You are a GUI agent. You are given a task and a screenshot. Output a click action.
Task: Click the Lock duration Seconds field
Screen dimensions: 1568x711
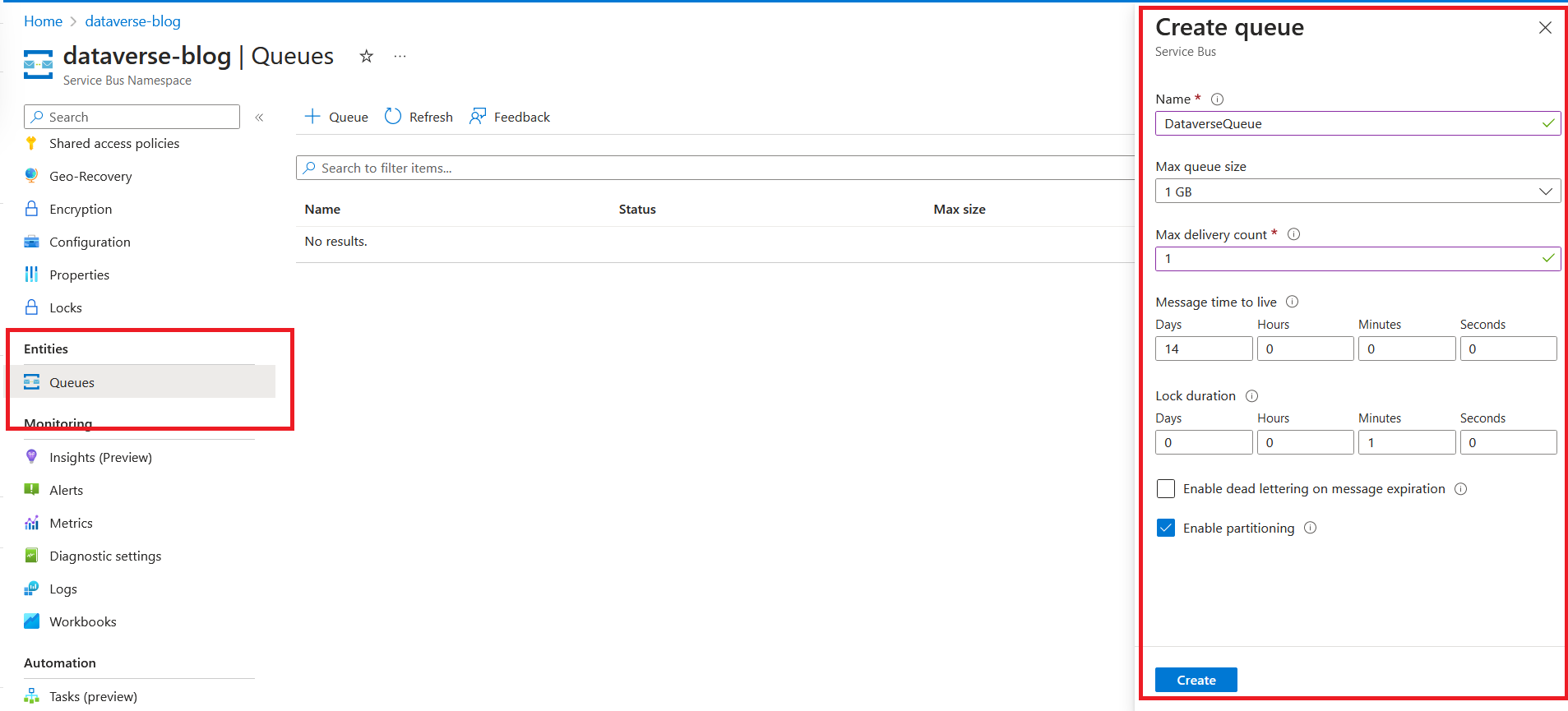(1508, 442)
